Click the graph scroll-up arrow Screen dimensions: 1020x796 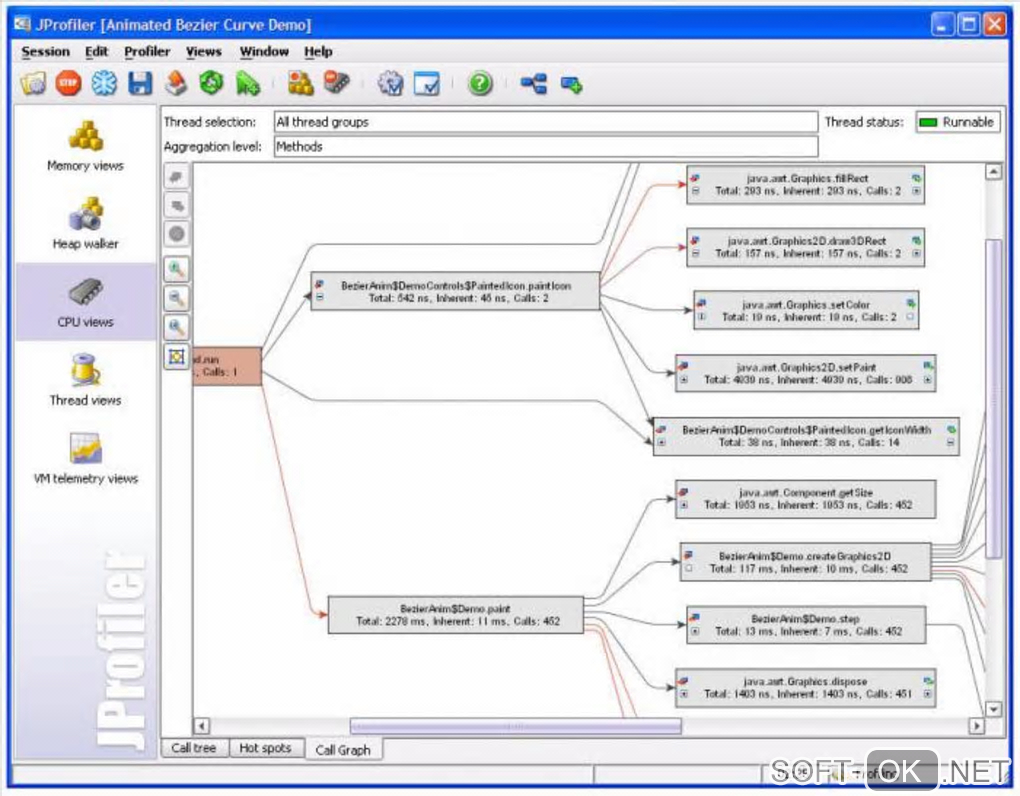tap(993, 172)
